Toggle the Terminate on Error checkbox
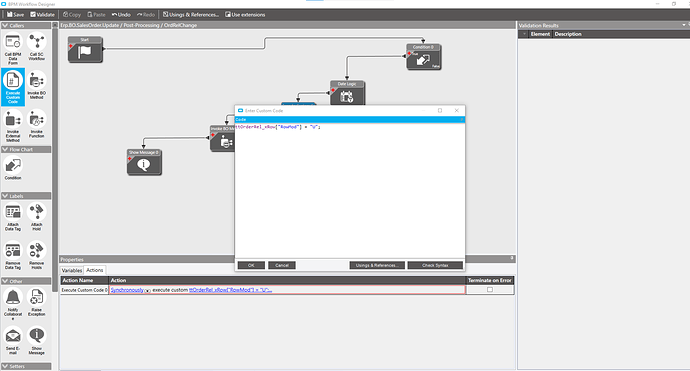 tap(490, 290)
